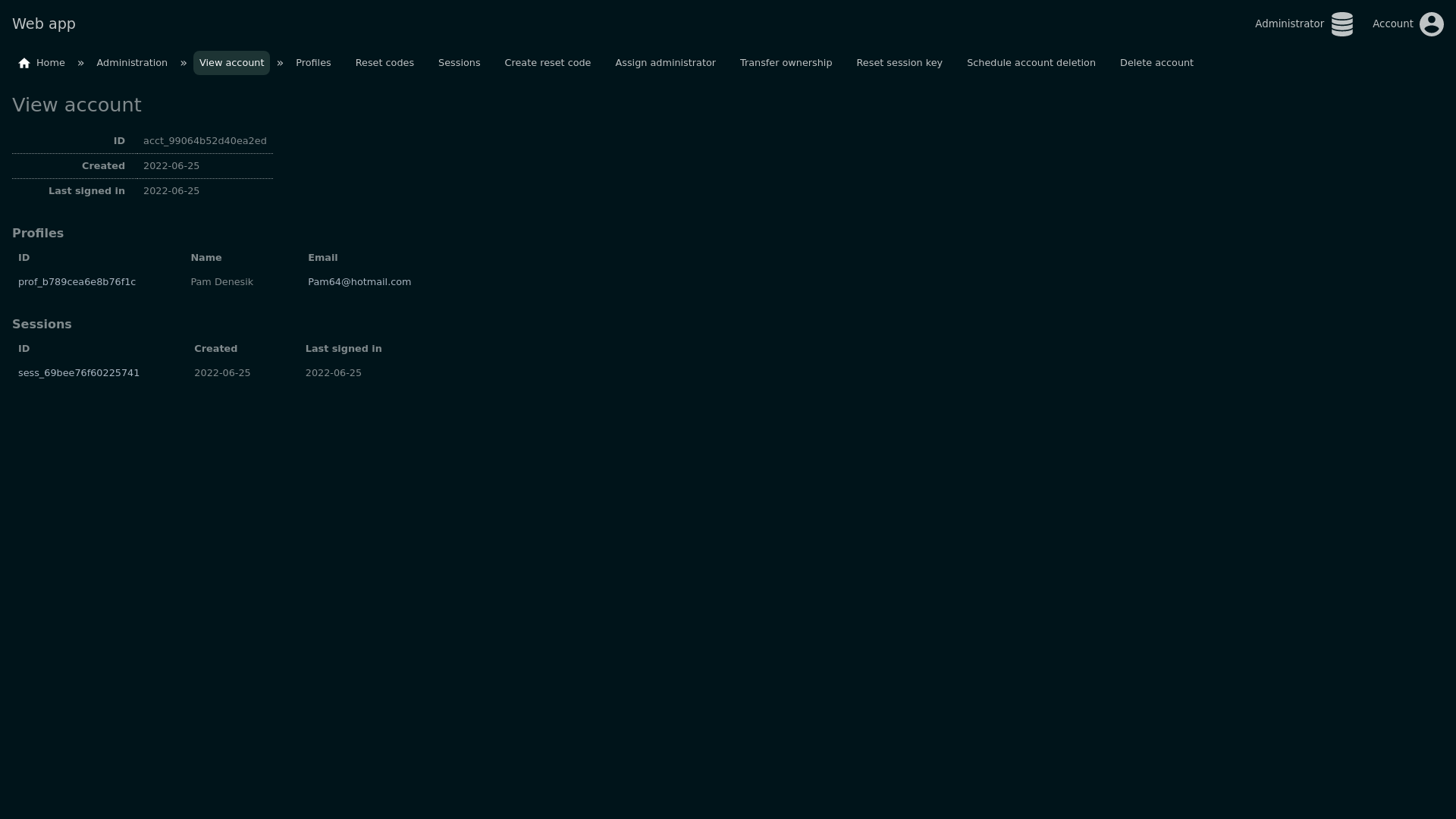Click the Account user avatar icon
This screenshot has height=819, width=1456.
pos(1431,24)
